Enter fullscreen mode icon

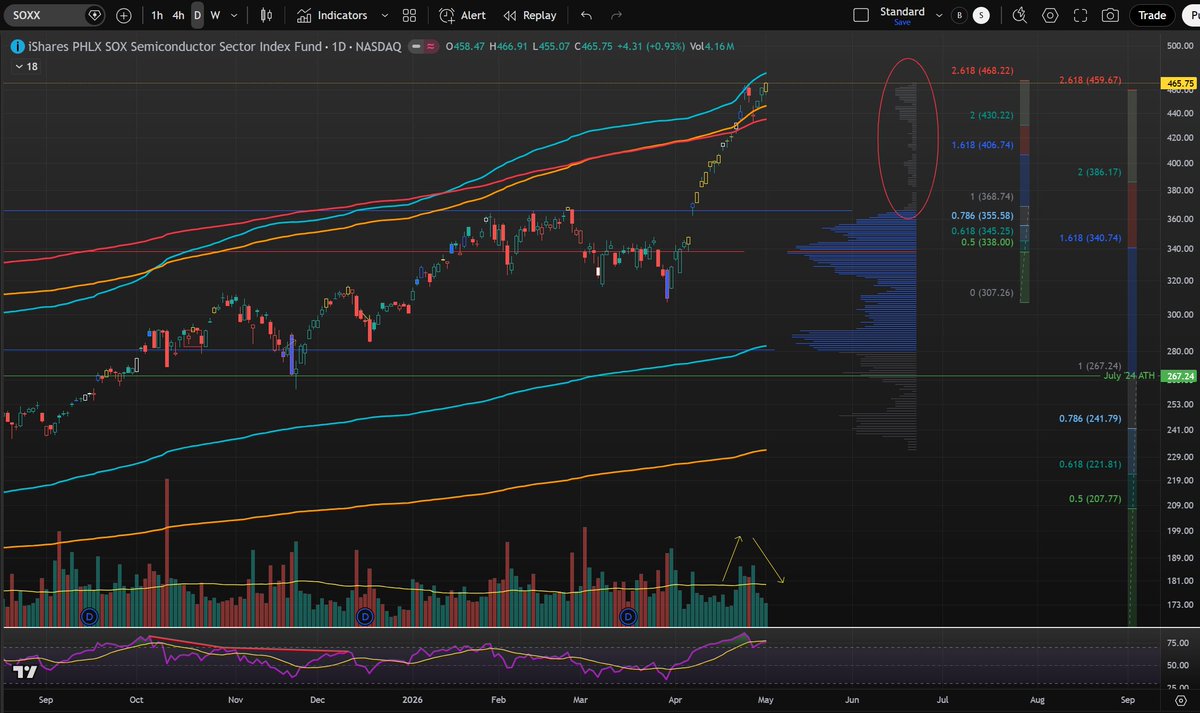1080,16
